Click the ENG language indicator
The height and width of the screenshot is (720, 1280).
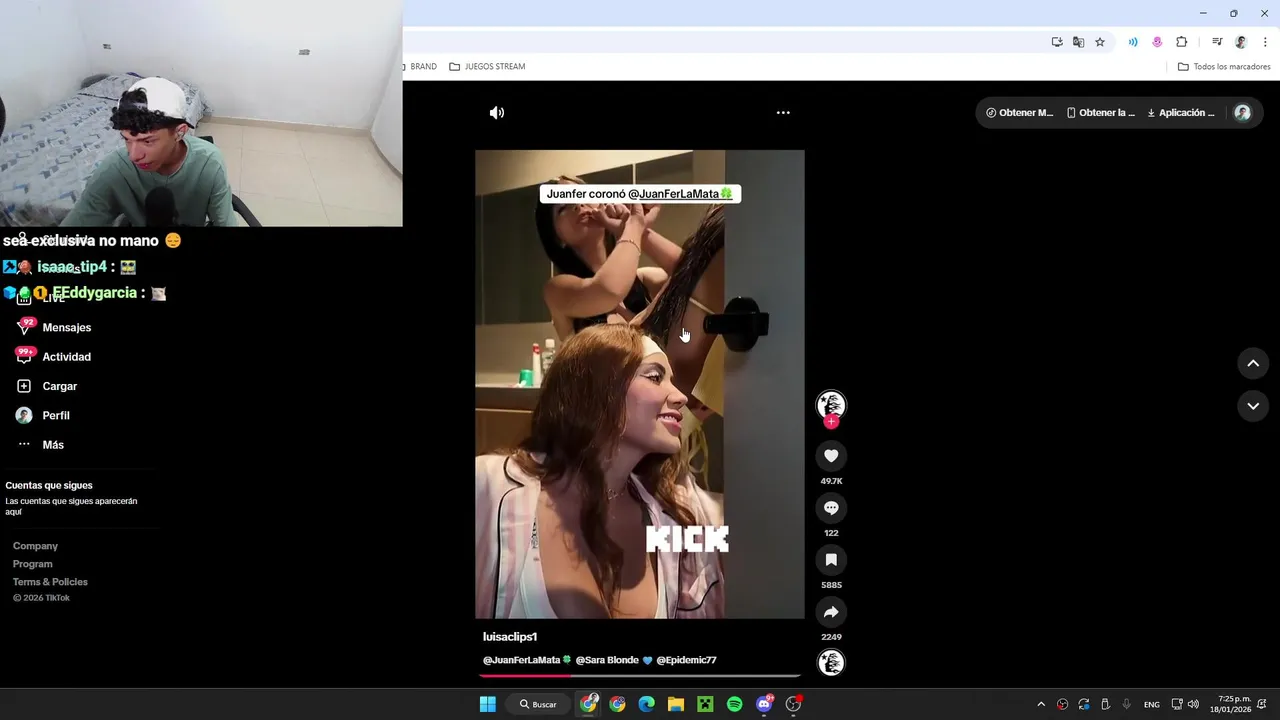coord(1152,704)
